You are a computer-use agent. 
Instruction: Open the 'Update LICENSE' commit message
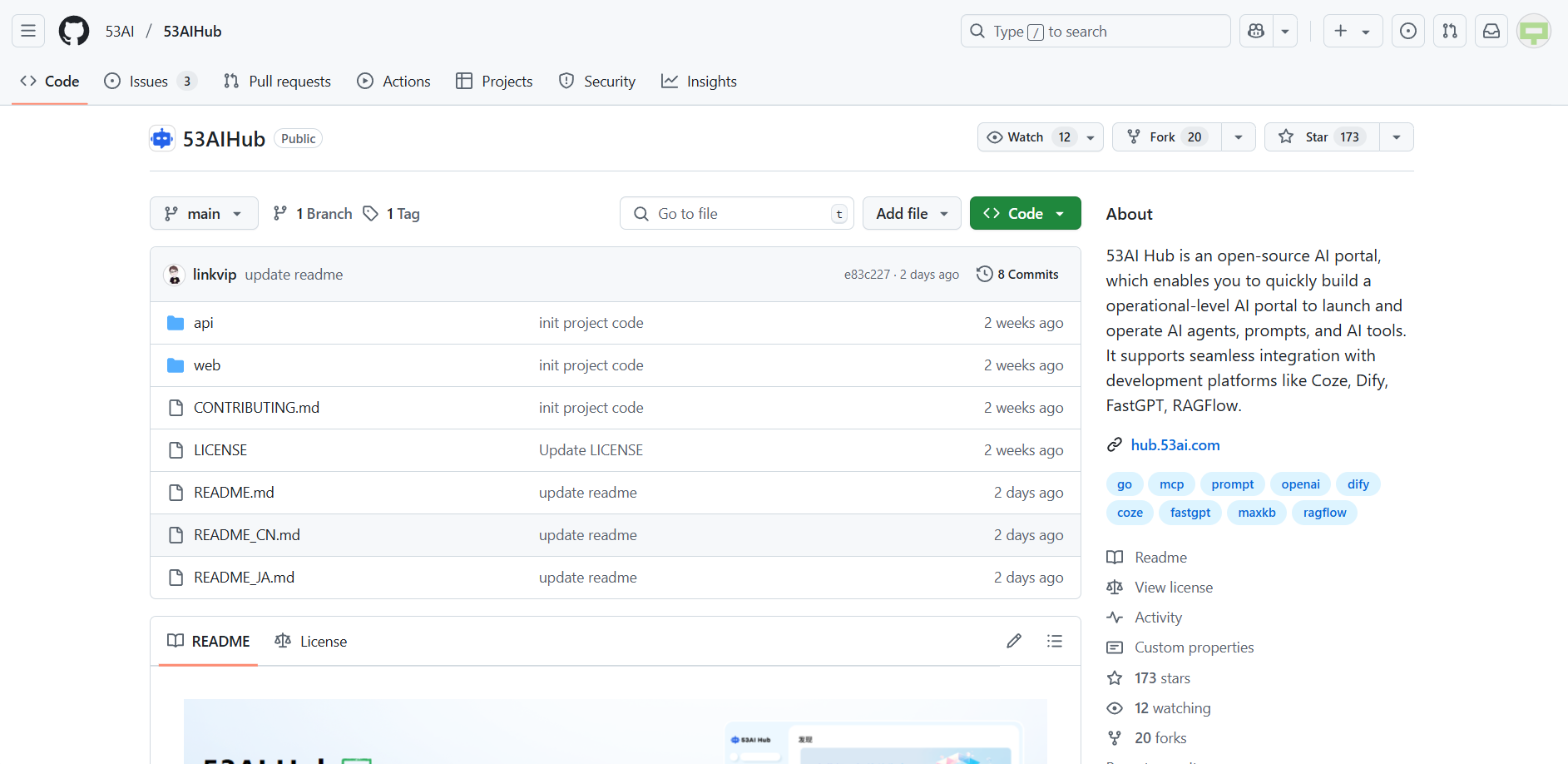tap(591, 450)
